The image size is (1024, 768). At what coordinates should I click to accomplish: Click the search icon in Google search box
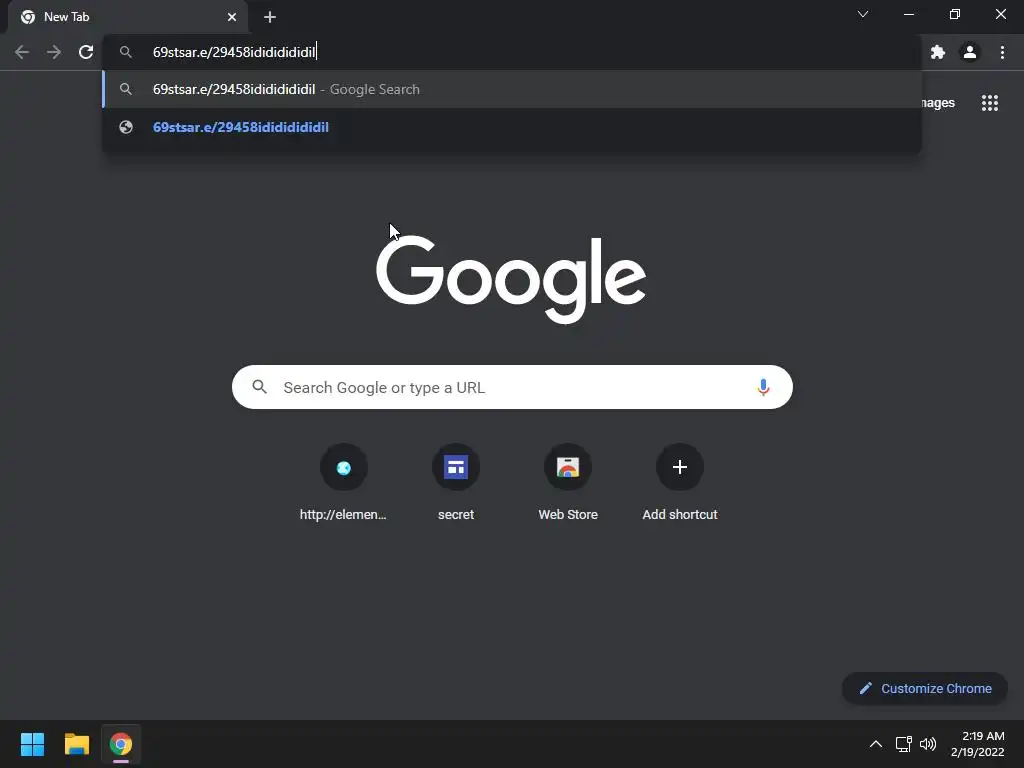259,387
